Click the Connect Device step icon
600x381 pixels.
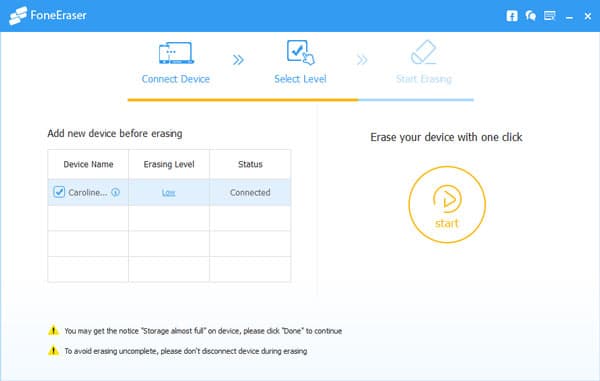(176, 53)
